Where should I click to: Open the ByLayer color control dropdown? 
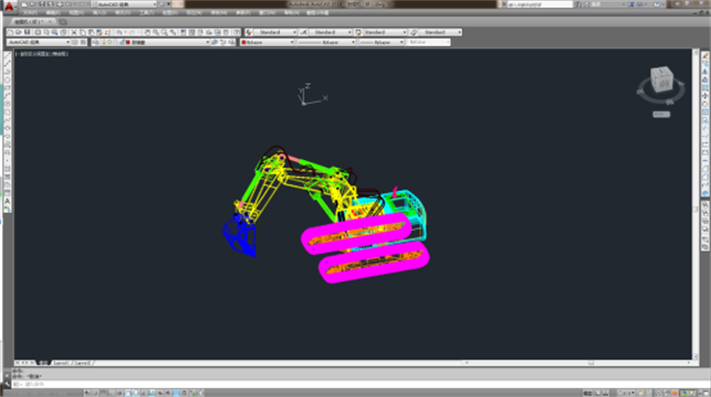pyautogui.click(x=268, y=42)
